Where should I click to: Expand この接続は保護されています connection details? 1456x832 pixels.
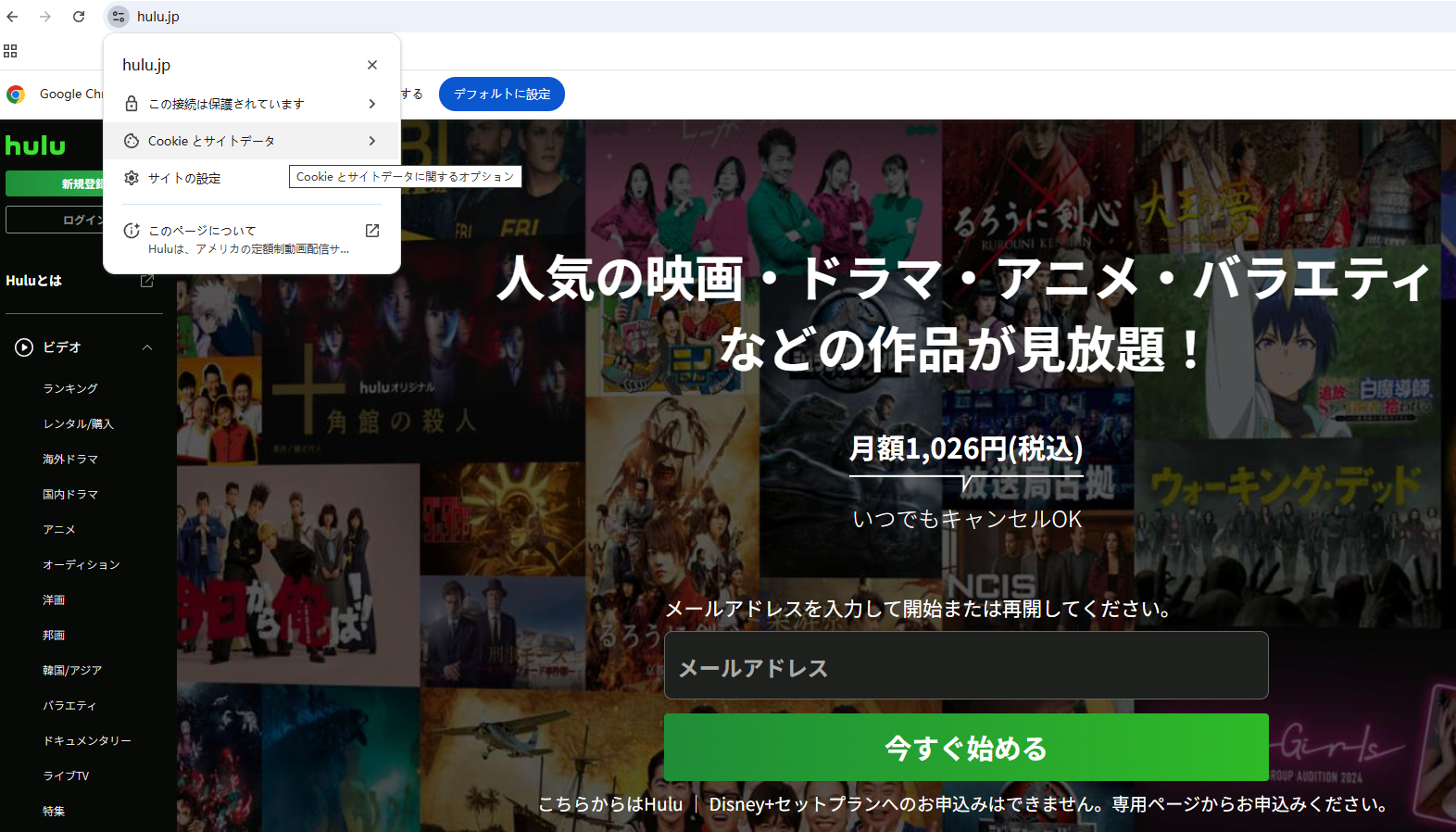click(251, 104)
